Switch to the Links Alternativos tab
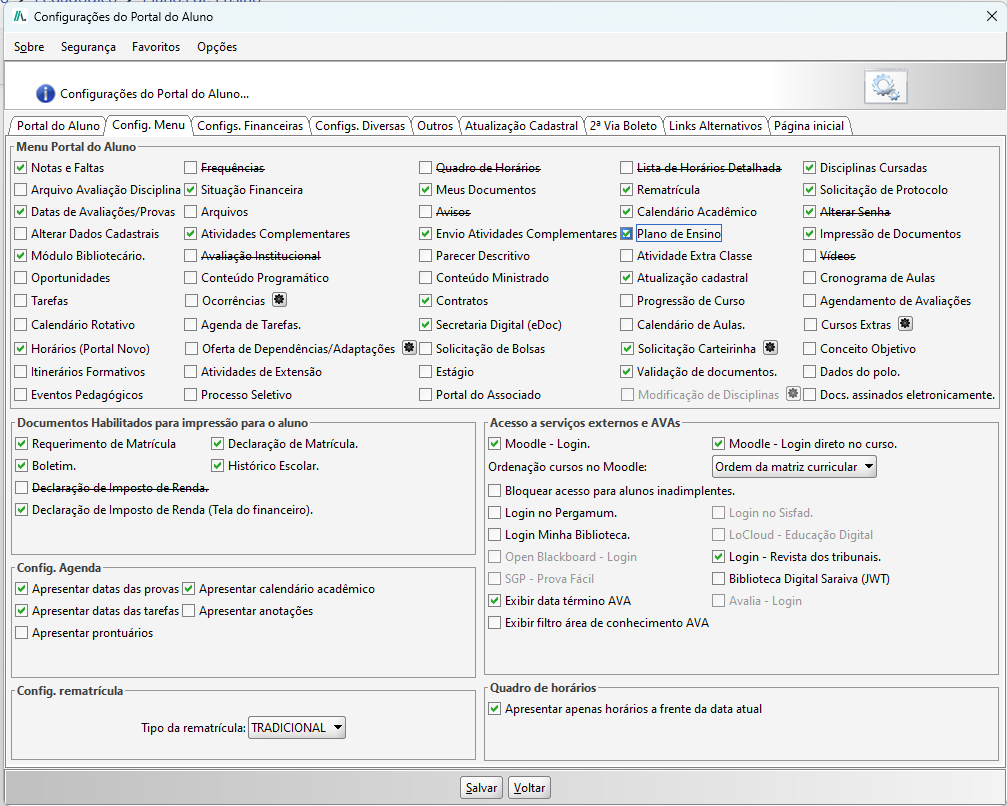This screenshot has width=1007, height=806. point(715,126)
